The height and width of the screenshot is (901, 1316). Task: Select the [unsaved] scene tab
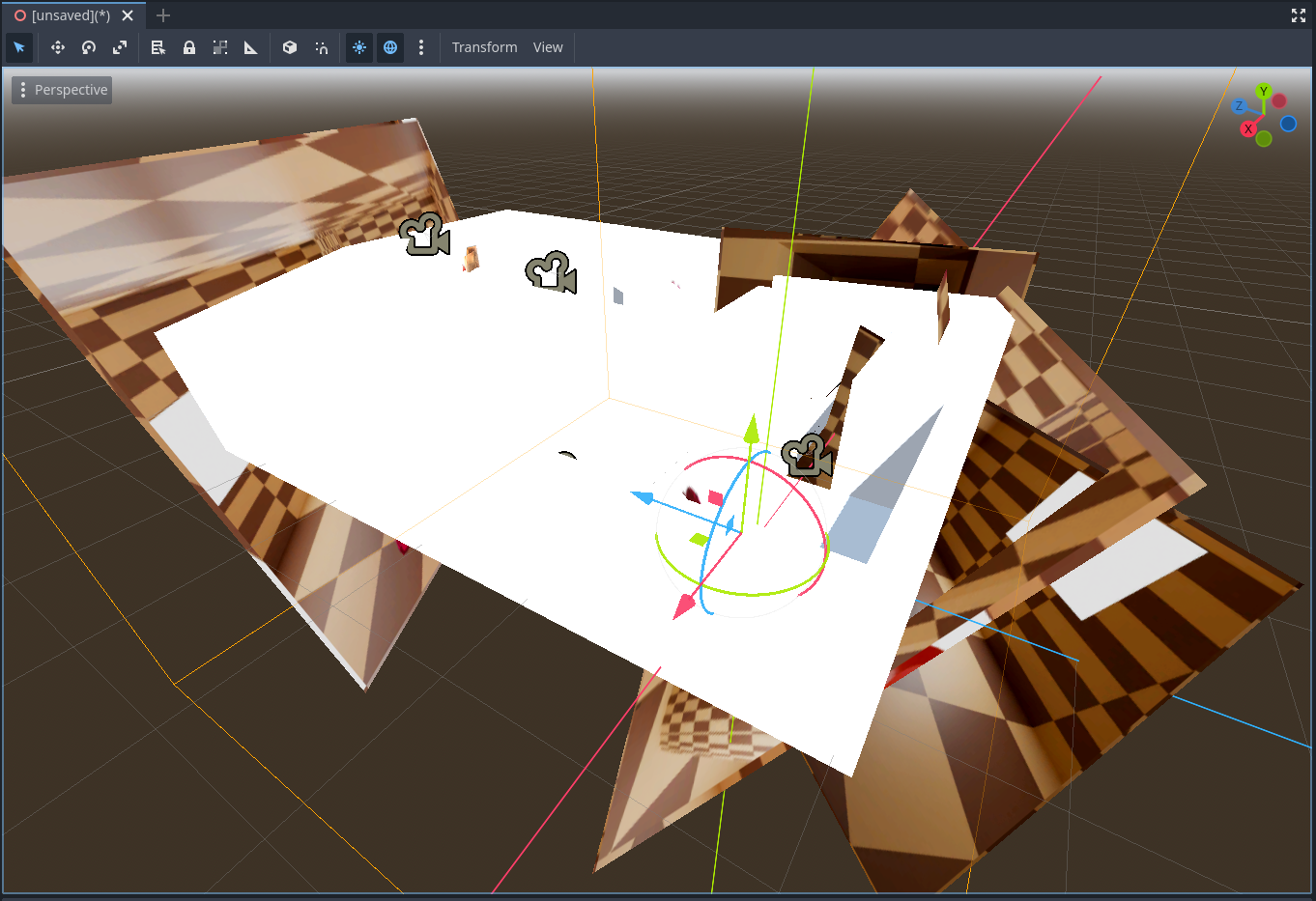[x=68, y=15]
